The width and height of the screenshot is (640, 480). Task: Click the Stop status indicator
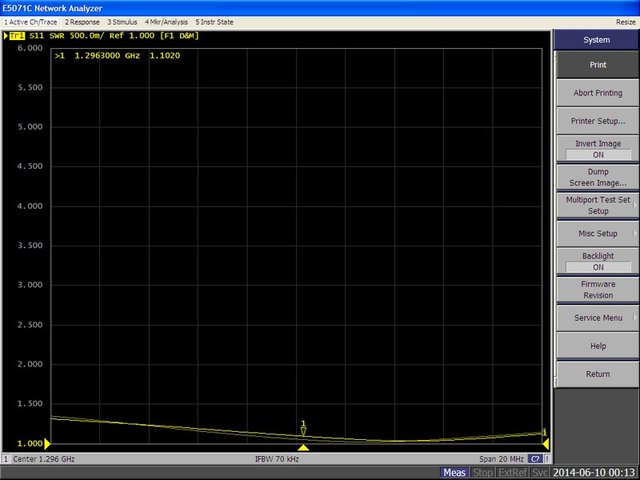pyautogui.click(x=482, y=472)
